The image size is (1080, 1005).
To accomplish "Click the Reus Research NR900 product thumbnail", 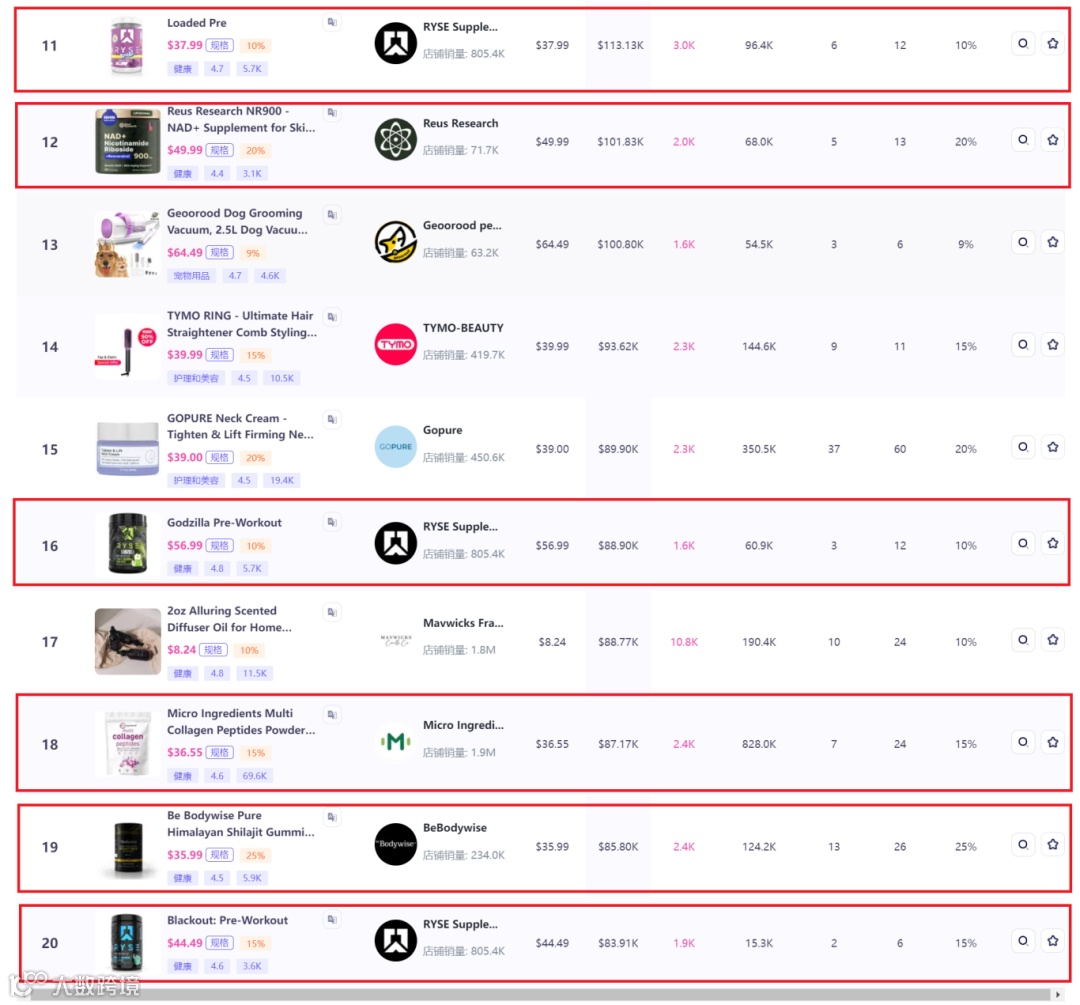I will (127, 142).
